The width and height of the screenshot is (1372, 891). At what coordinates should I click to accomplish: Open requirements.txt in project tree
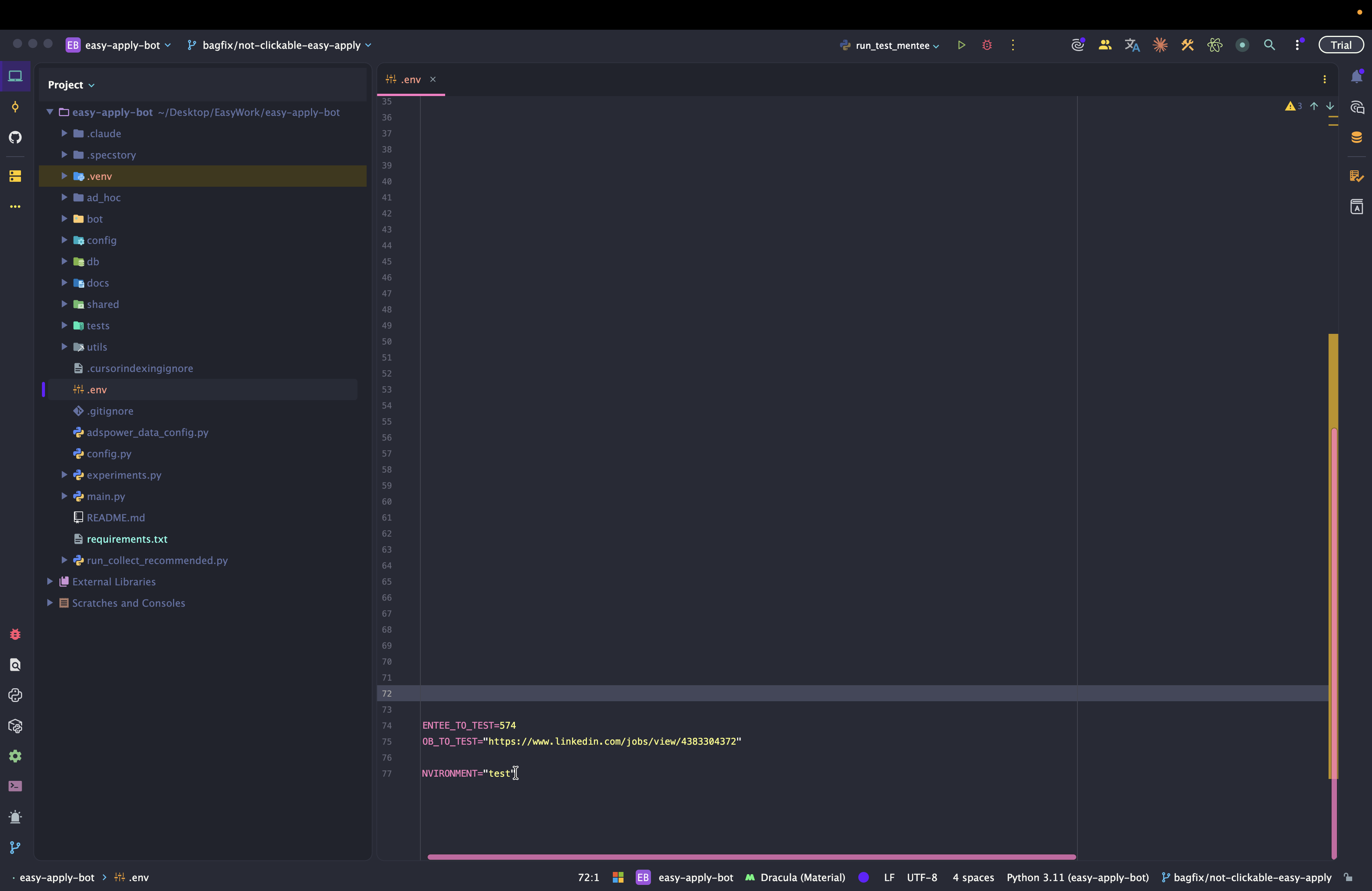(127, 539)
